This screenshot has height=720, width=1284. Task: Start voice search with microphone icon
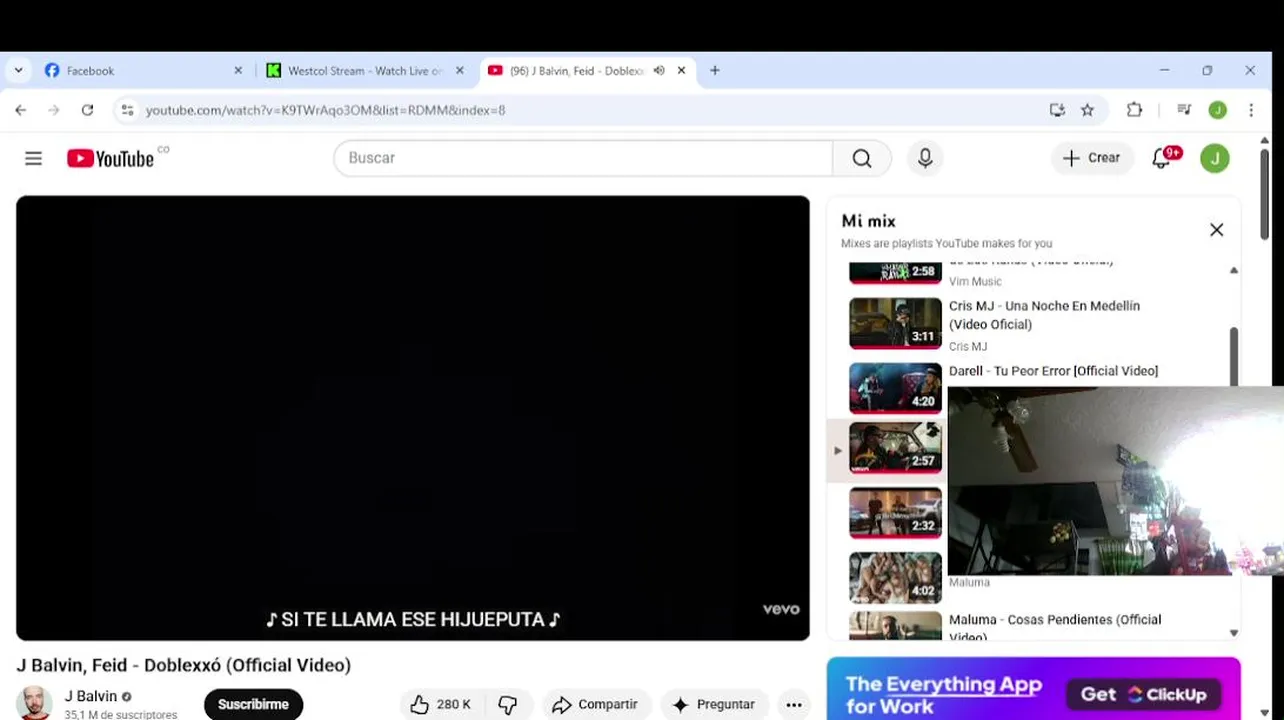[925, 158]
